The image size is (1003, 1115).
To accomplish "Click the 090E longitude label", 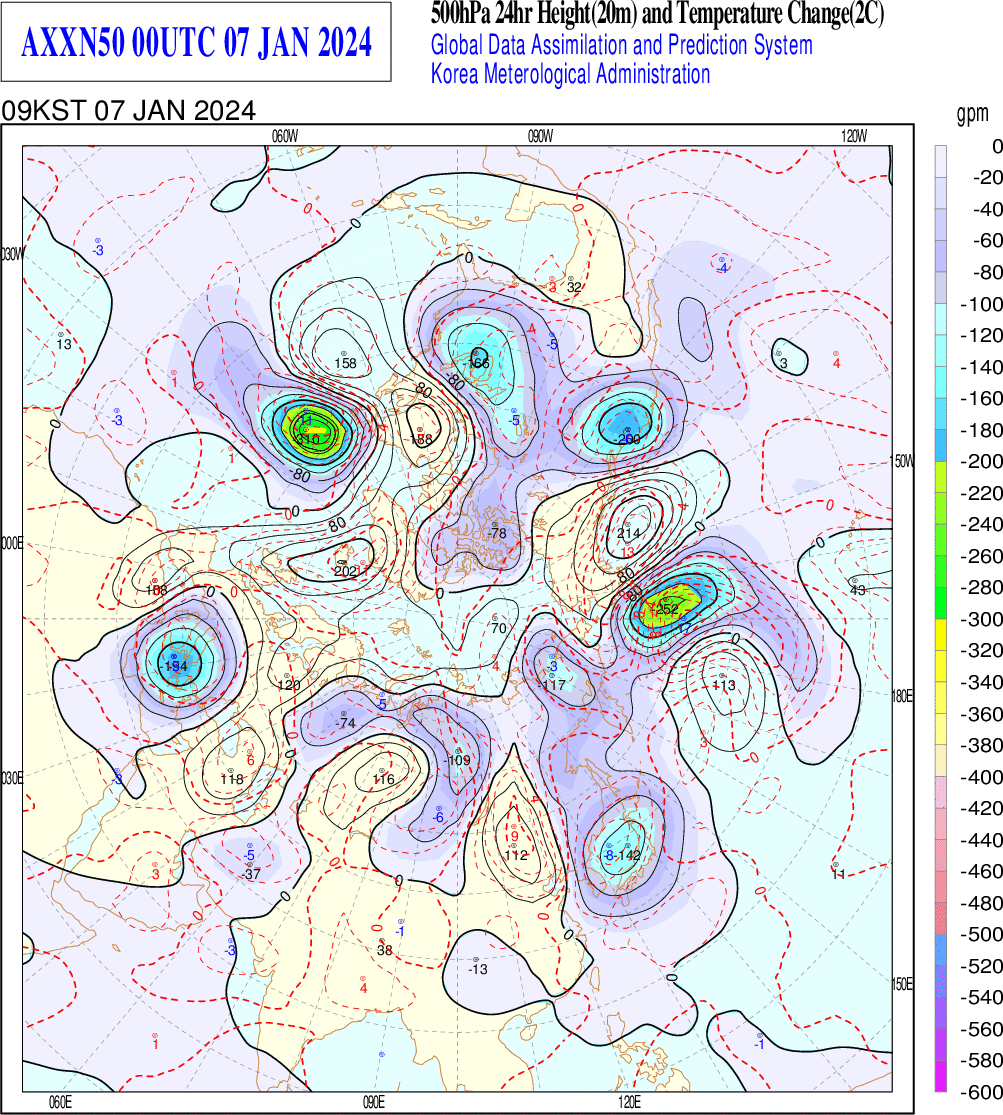I will tap(373, 1103).
